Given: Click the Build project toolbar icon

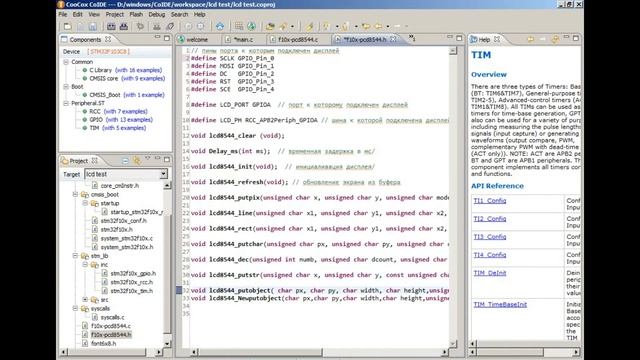Looking at the screenshot, I should pos(111,27).
